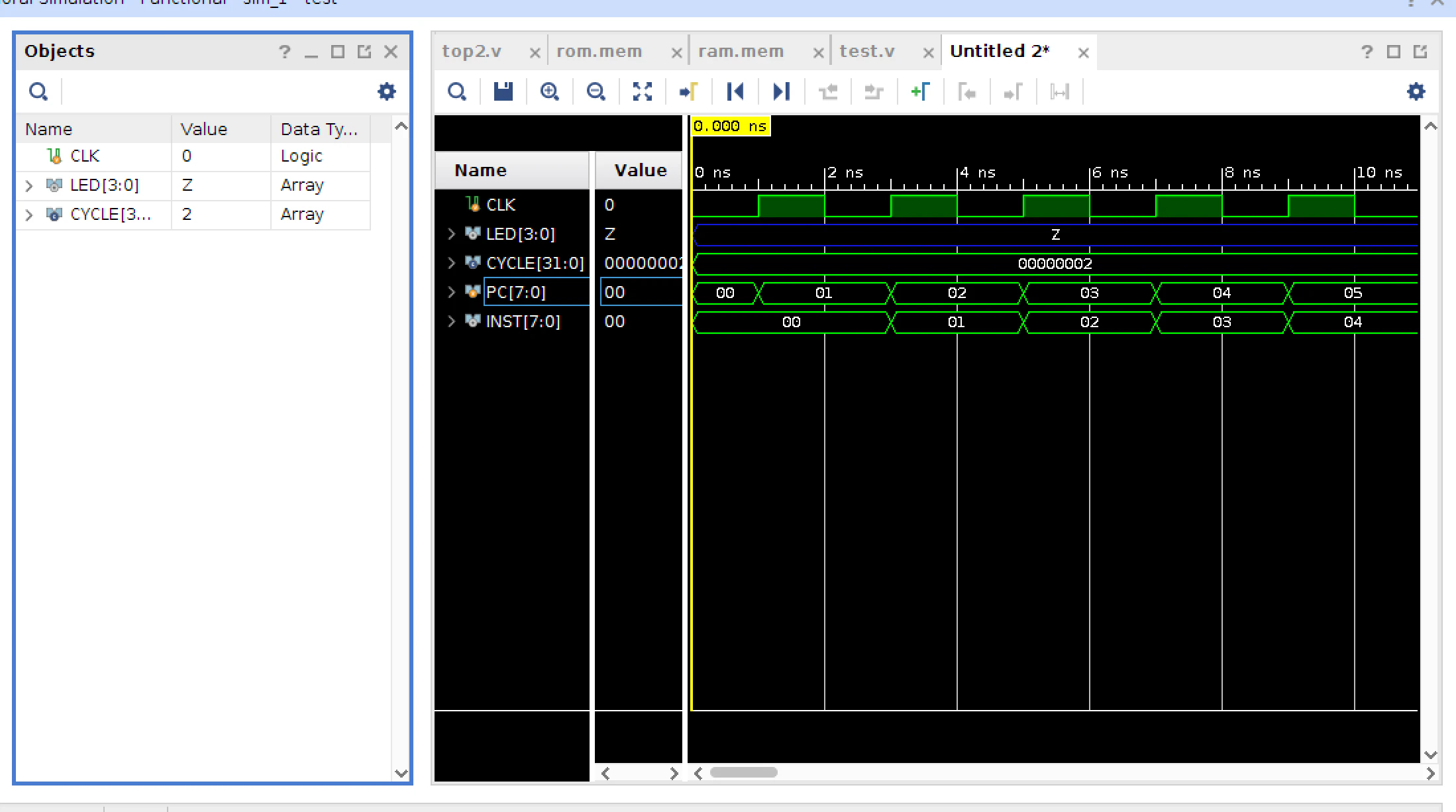Zoom in on the waveform

click(x=550, y=91)
